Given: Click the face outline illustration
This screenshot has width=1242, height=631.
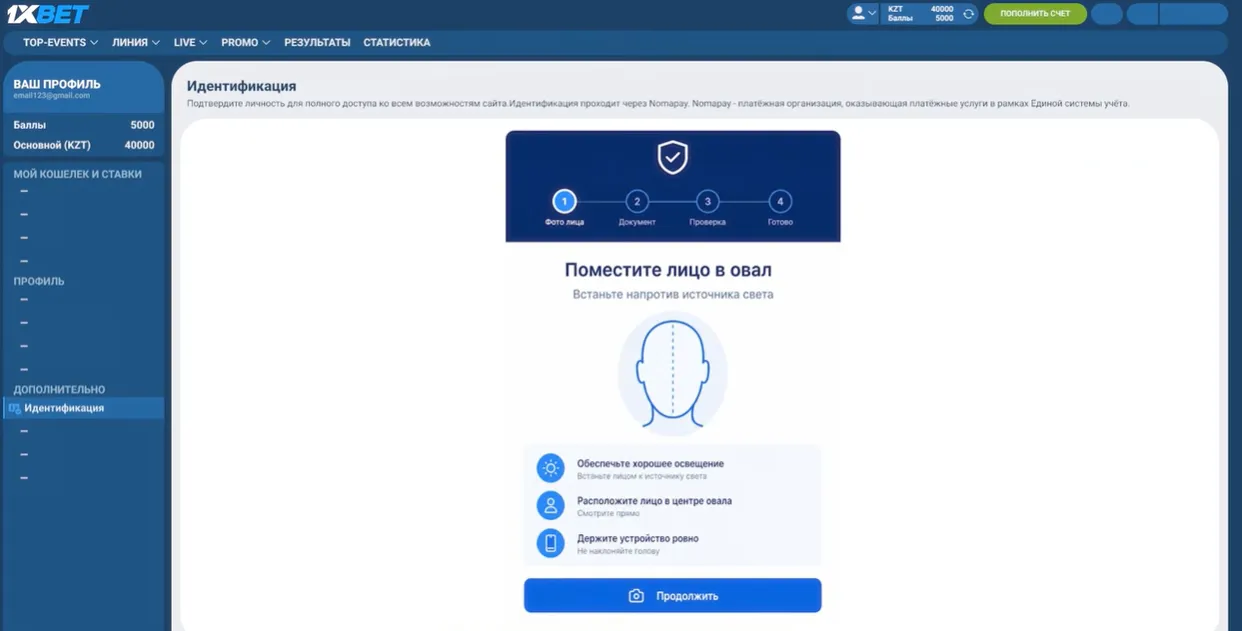Looking at the screenshot, I should click(673, 373).
